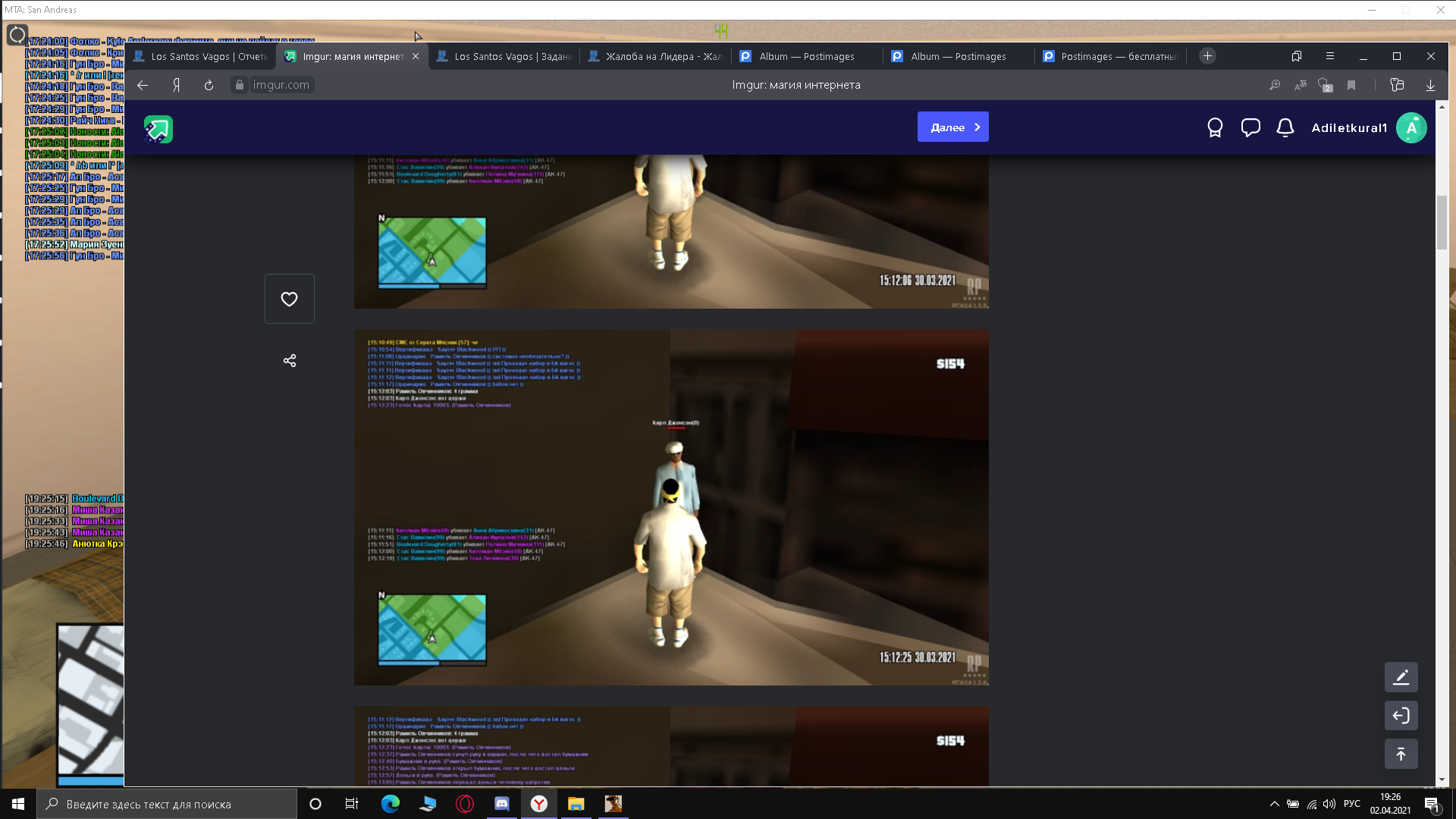Open the Imgur trophy icon
1456x819 pixels.
click(x=1215, y=127)
